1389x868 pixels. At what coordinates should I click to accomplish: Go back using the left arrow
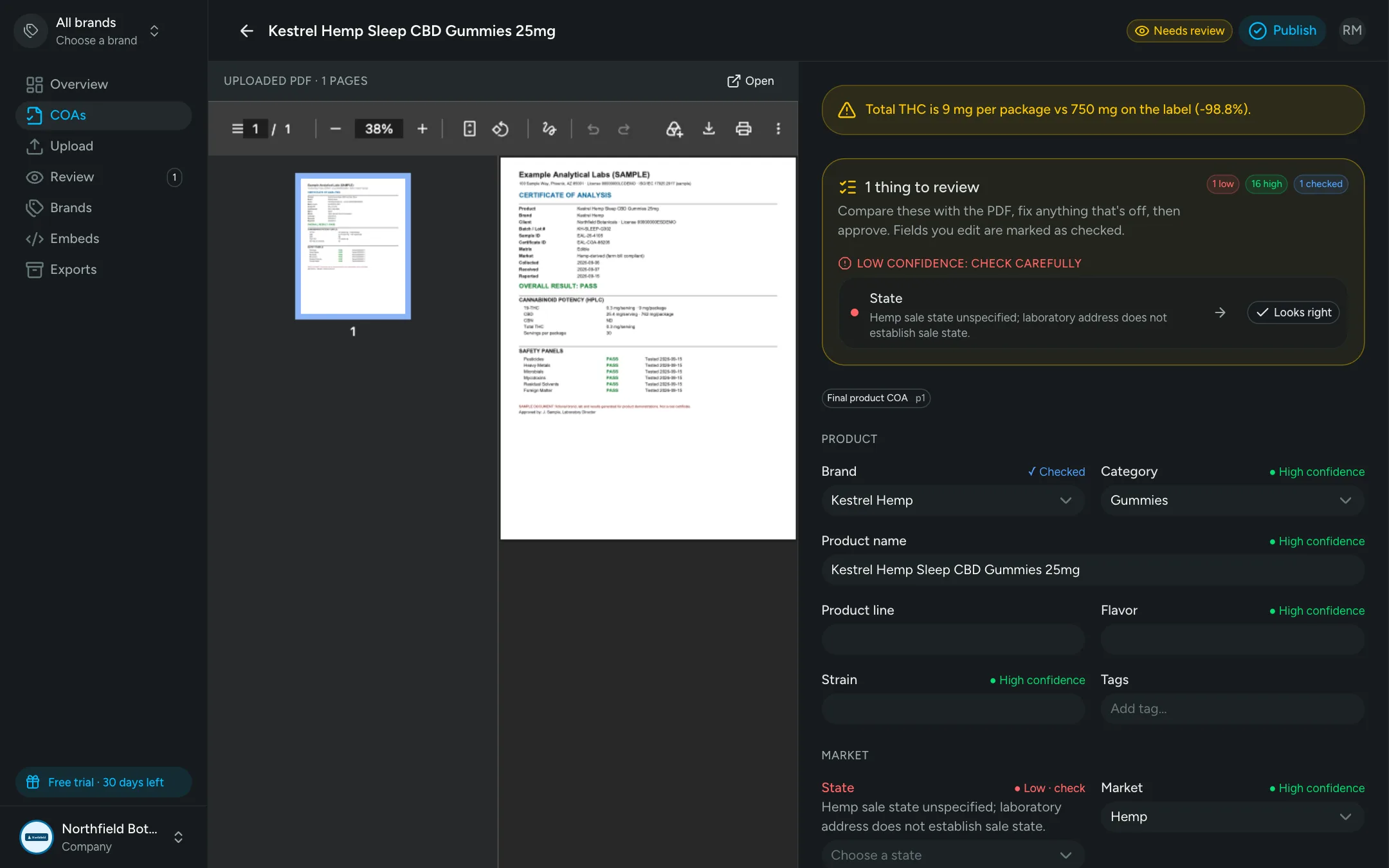(x=246, y=31)
